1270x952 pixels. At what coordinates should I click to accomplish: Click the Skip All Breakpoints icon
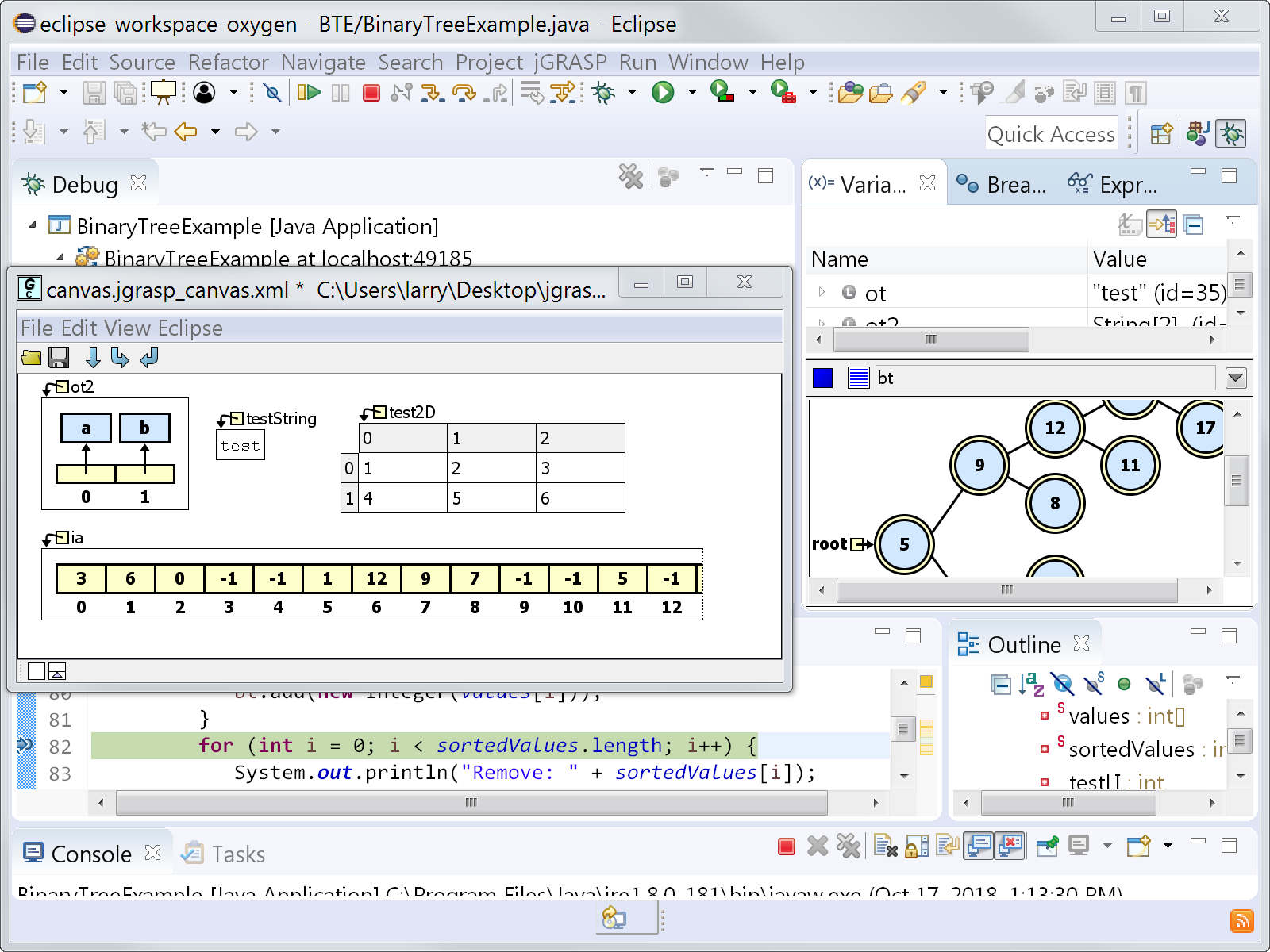272,93
